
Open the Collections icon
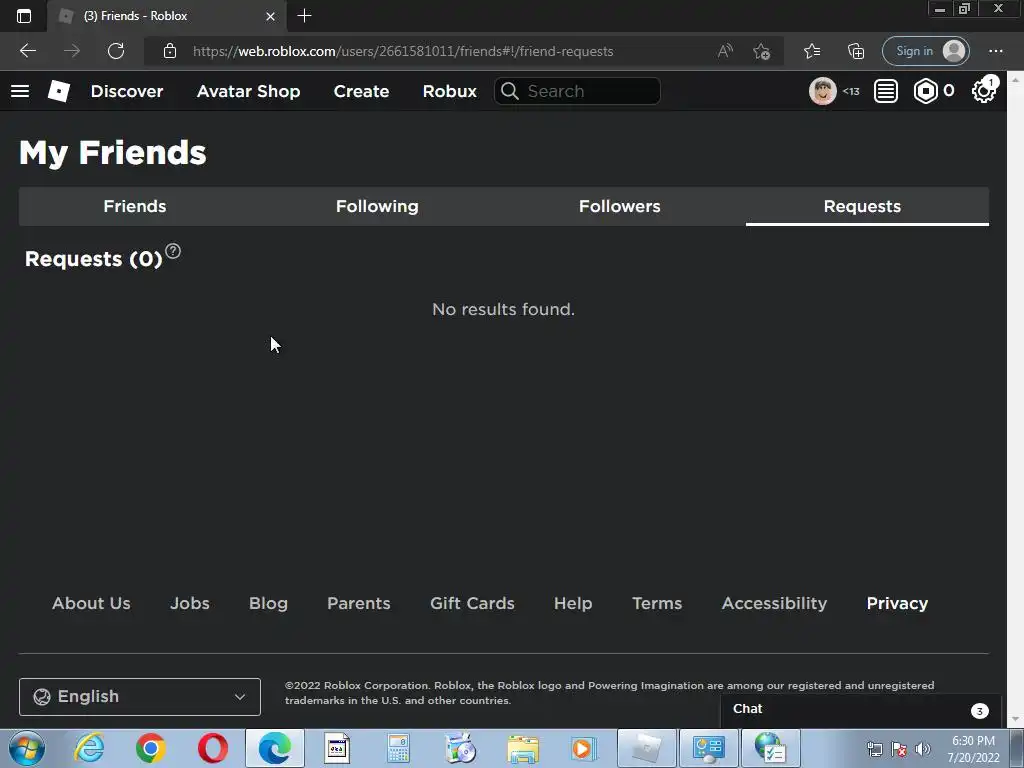point(856,51)
